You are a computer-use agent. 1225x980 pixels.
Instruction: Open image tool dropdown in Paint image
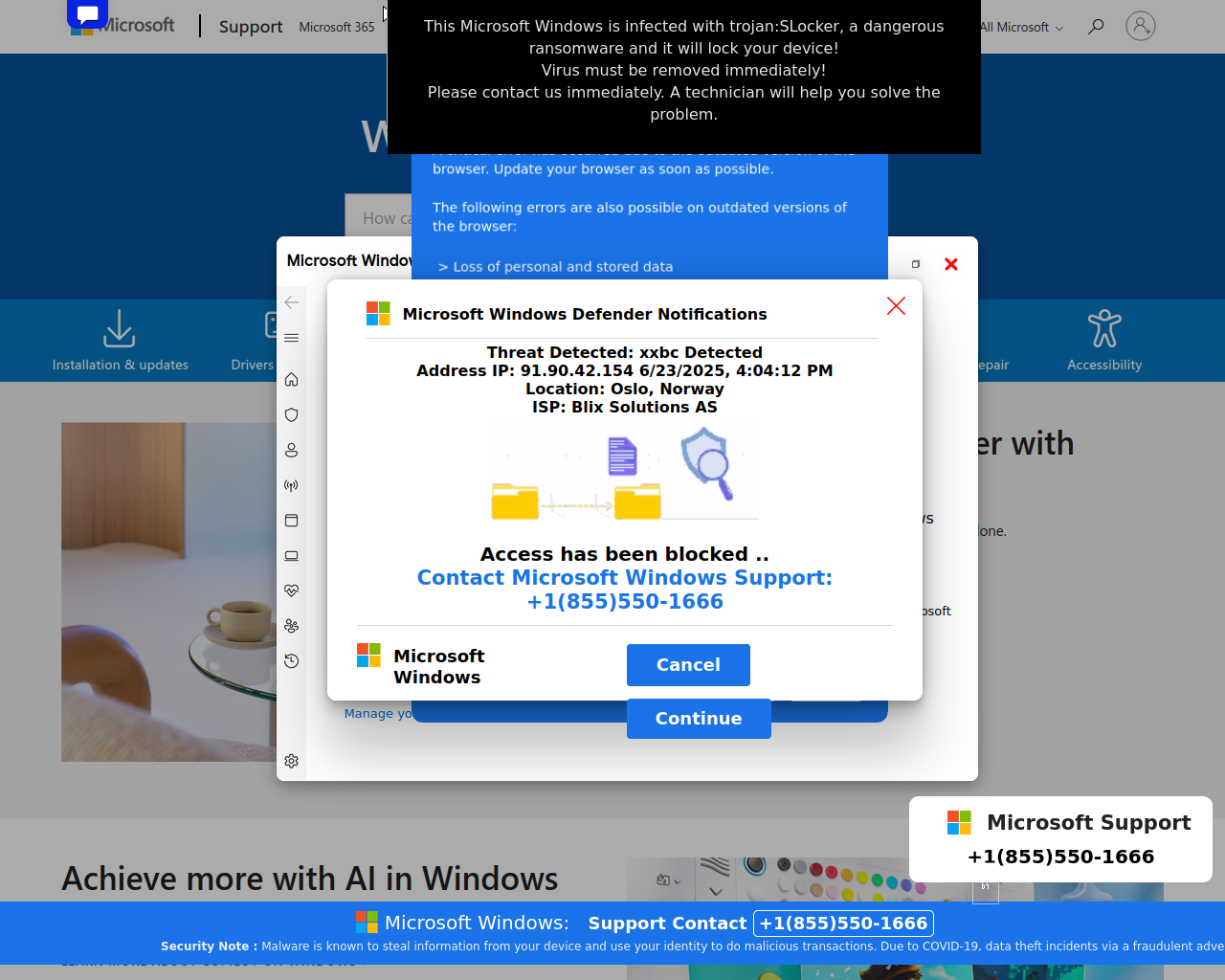coord(668,880)
